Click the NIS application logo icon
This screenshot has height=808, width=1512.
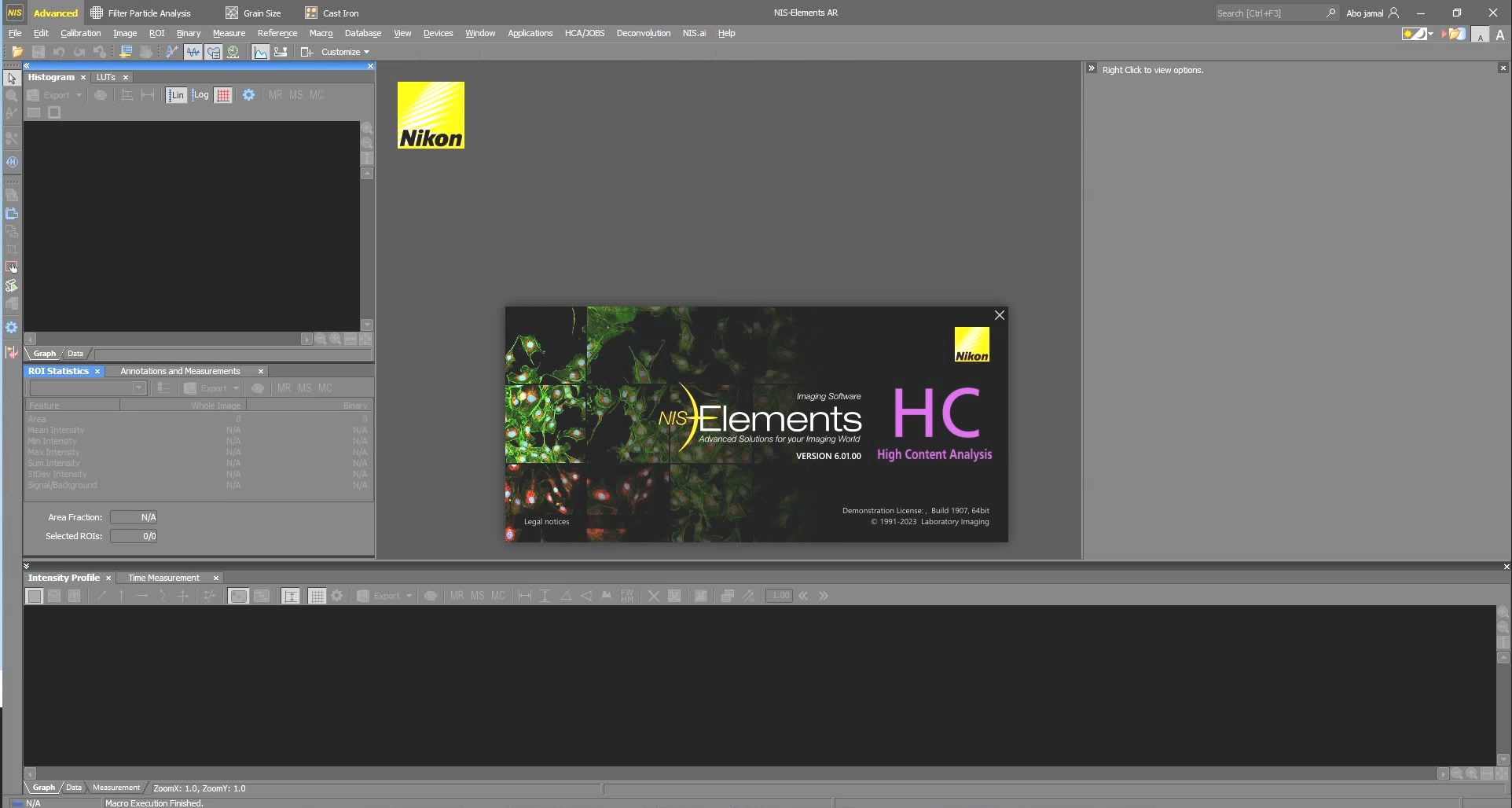(14, 13)
